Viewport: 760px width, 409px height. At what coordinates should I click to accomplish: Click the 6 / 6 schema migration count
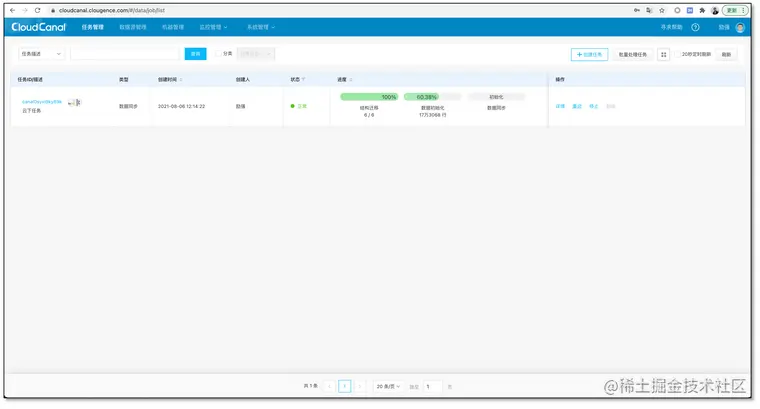point(369,115)
